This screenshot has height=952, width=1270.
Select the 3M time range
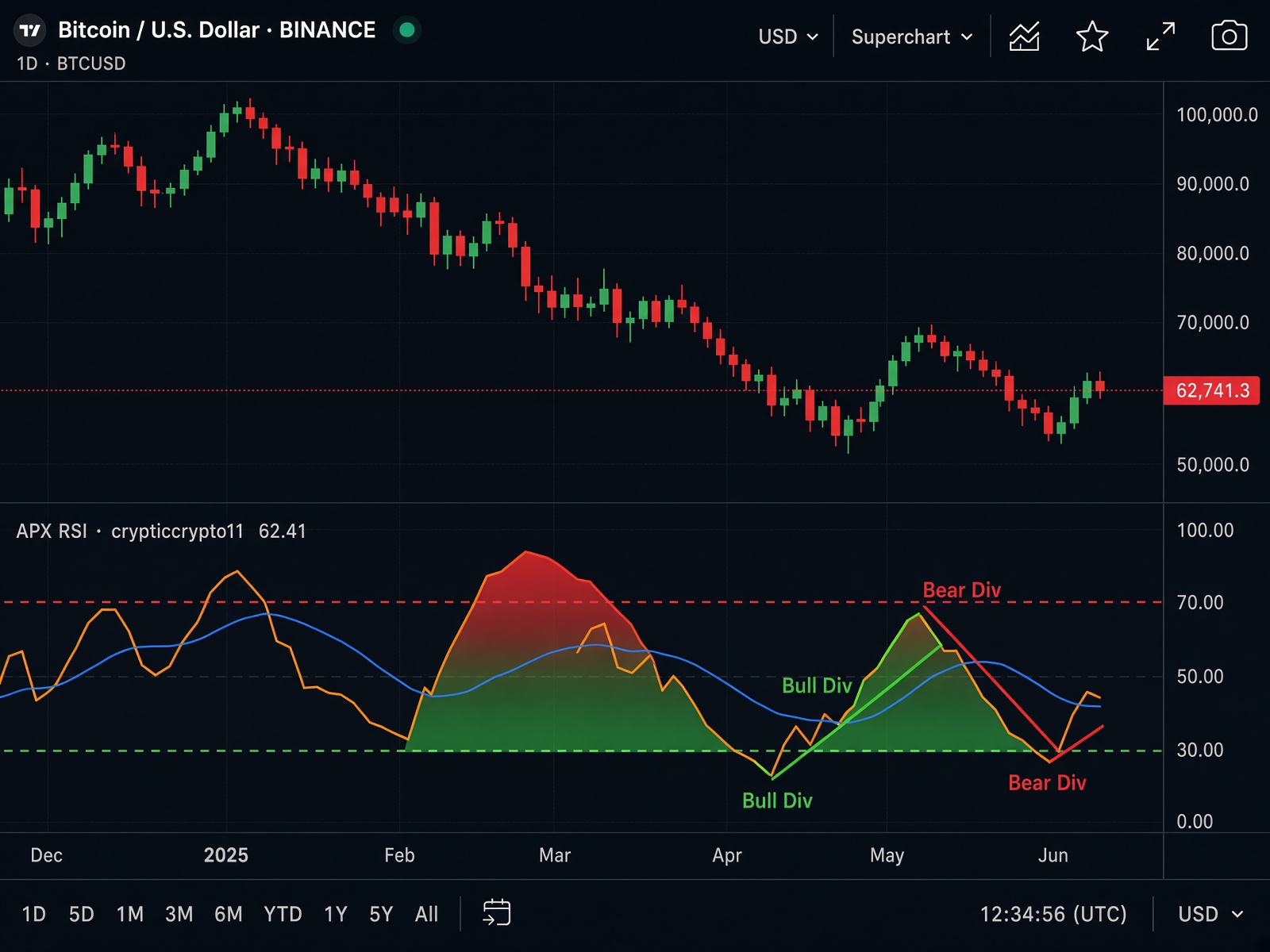[x=179, y=914]
